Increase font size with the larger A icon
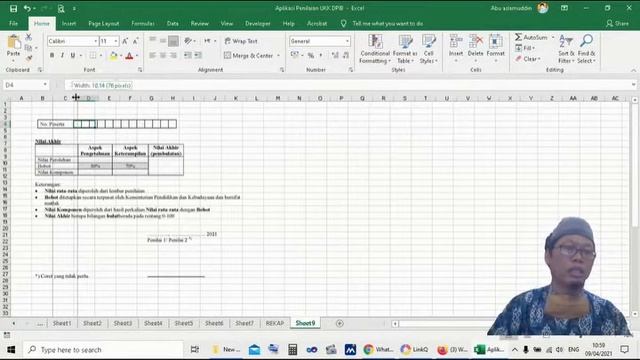Image resolution: width=640 pixels, height=360 pixels. [x=125, y=41]
